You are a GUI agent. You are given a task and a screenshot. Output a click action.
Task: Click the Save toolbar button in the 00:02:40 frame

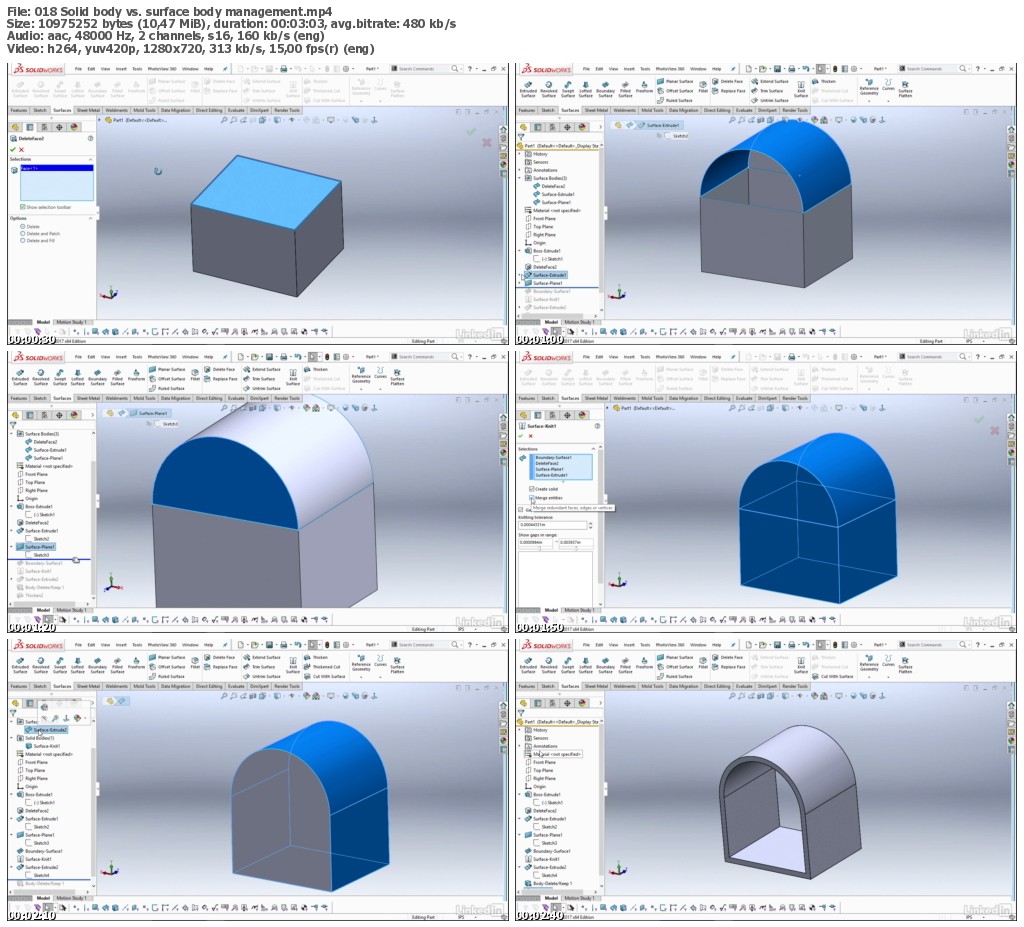pyautogui.click(x=777, y=645)
